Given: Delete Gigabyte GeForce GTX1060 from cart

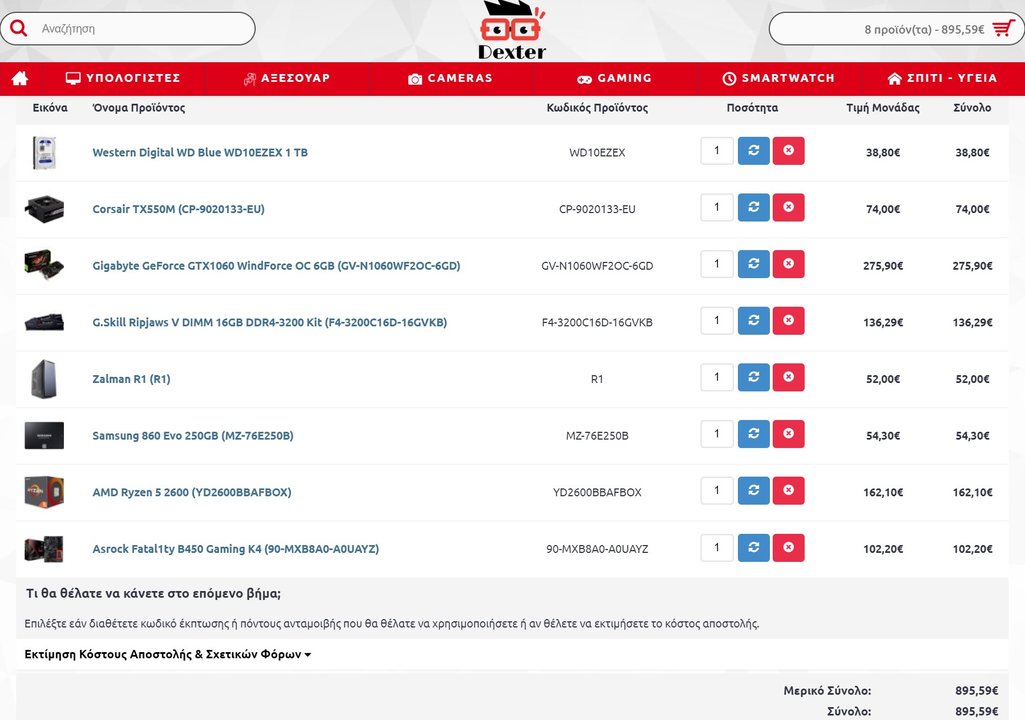Looking at the screenshot, I should tap(788, 264).
